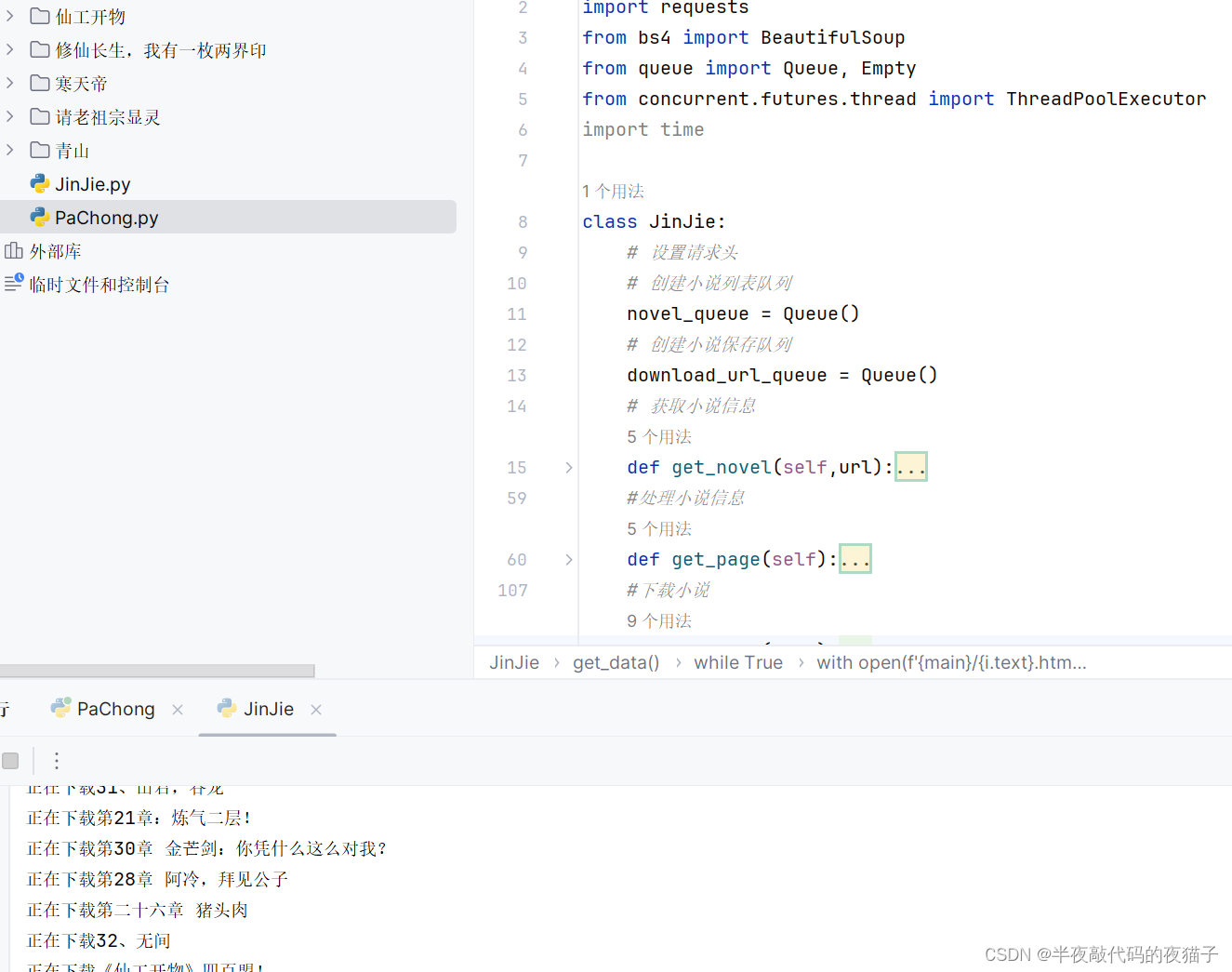Click the 1 个用法 hint above class JinJie
This screenshot has height=972, width=1232.
(x=613, y=191)
